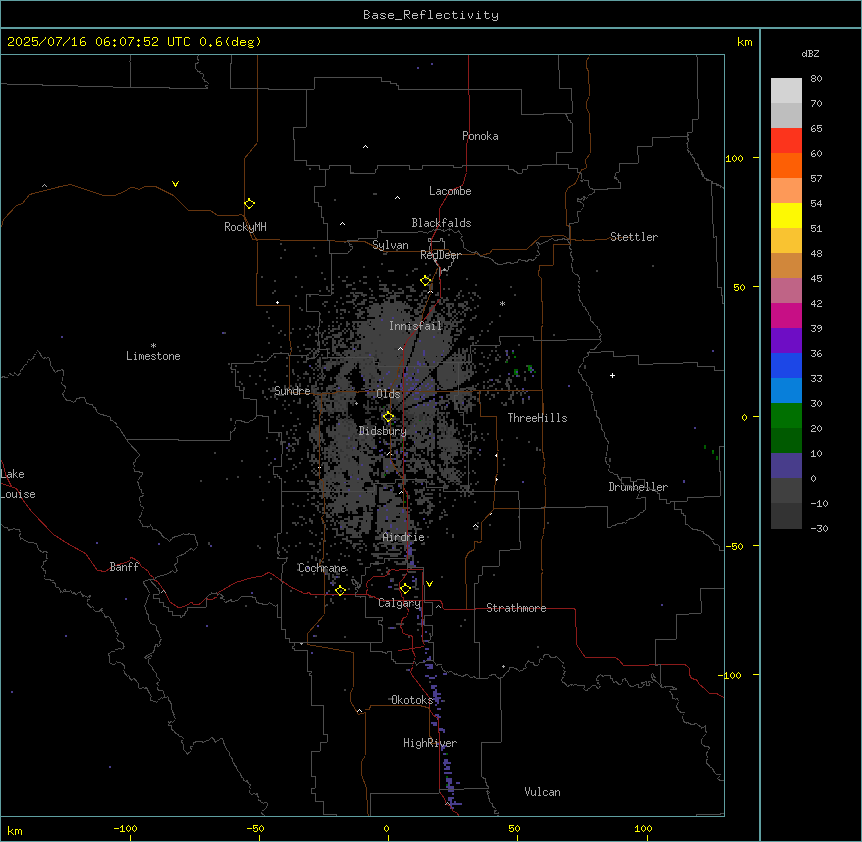The height and width of the screenshot is (842, 862).
Task: Click the Okotoks city label
Action: tap(412, 700)
